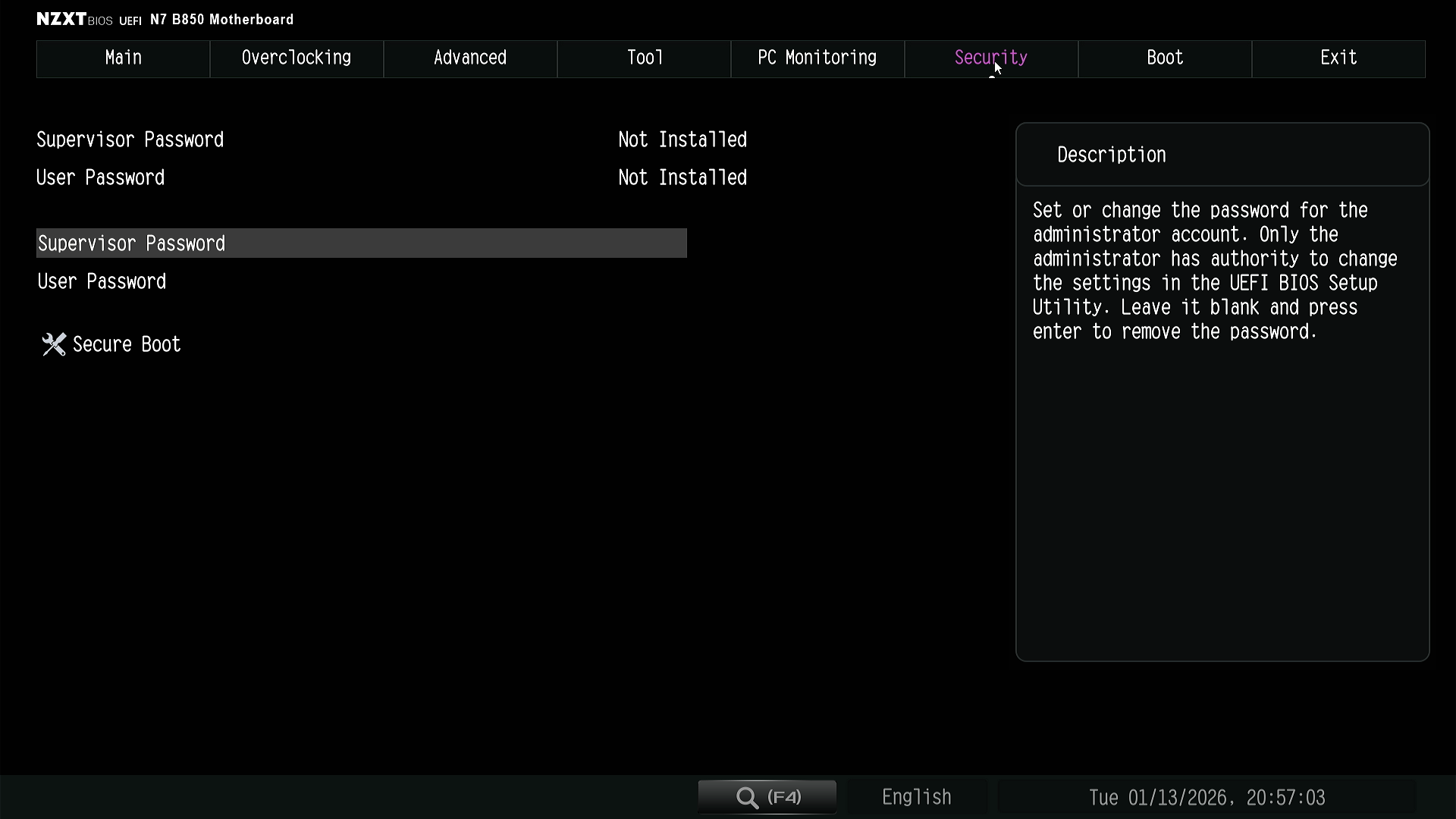This screenshot has height=819, width=1456.
Task: Click the Description panel header
Action: (1112, 155)
